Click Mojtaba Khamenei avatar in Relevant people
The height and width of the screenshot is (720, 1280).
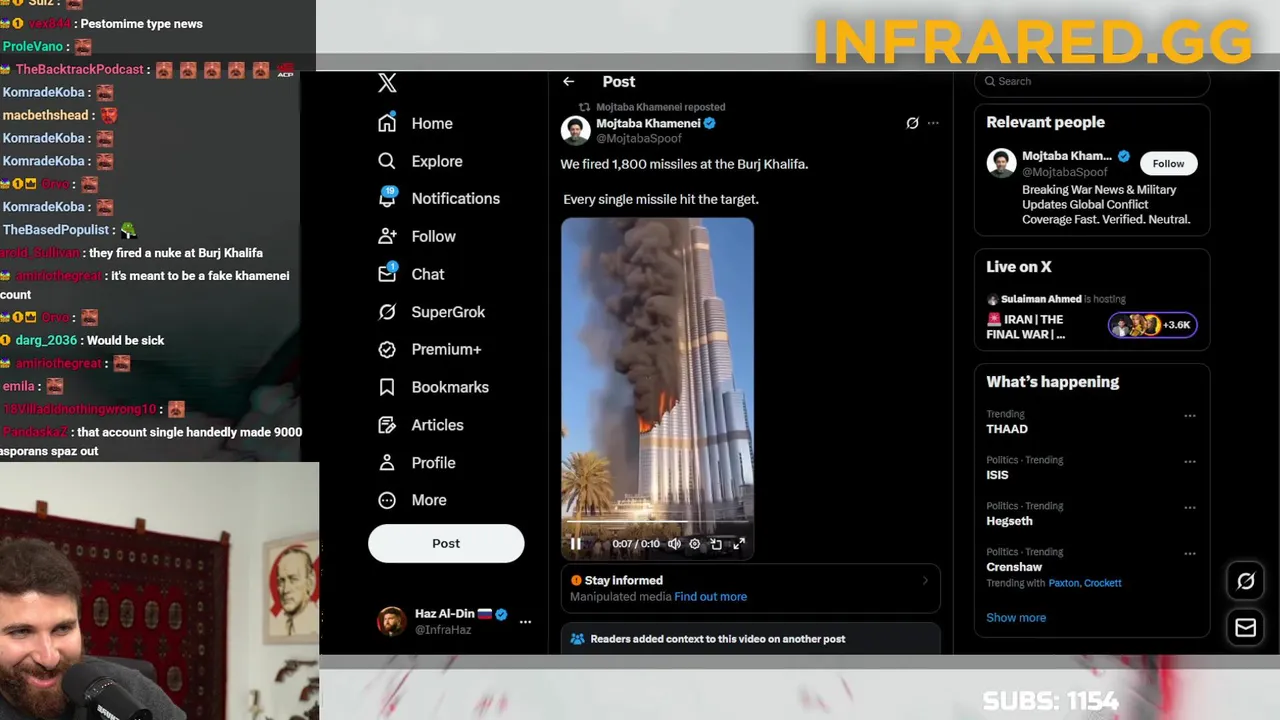click(x=1001, y=163)
